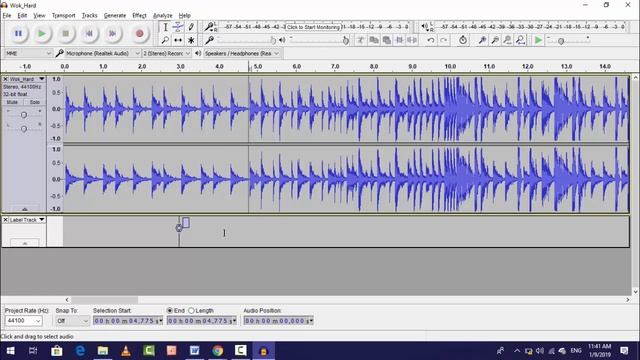The image size is (640, 360).
Task: Open the Snap To dropdown
Action: (72, 321)
